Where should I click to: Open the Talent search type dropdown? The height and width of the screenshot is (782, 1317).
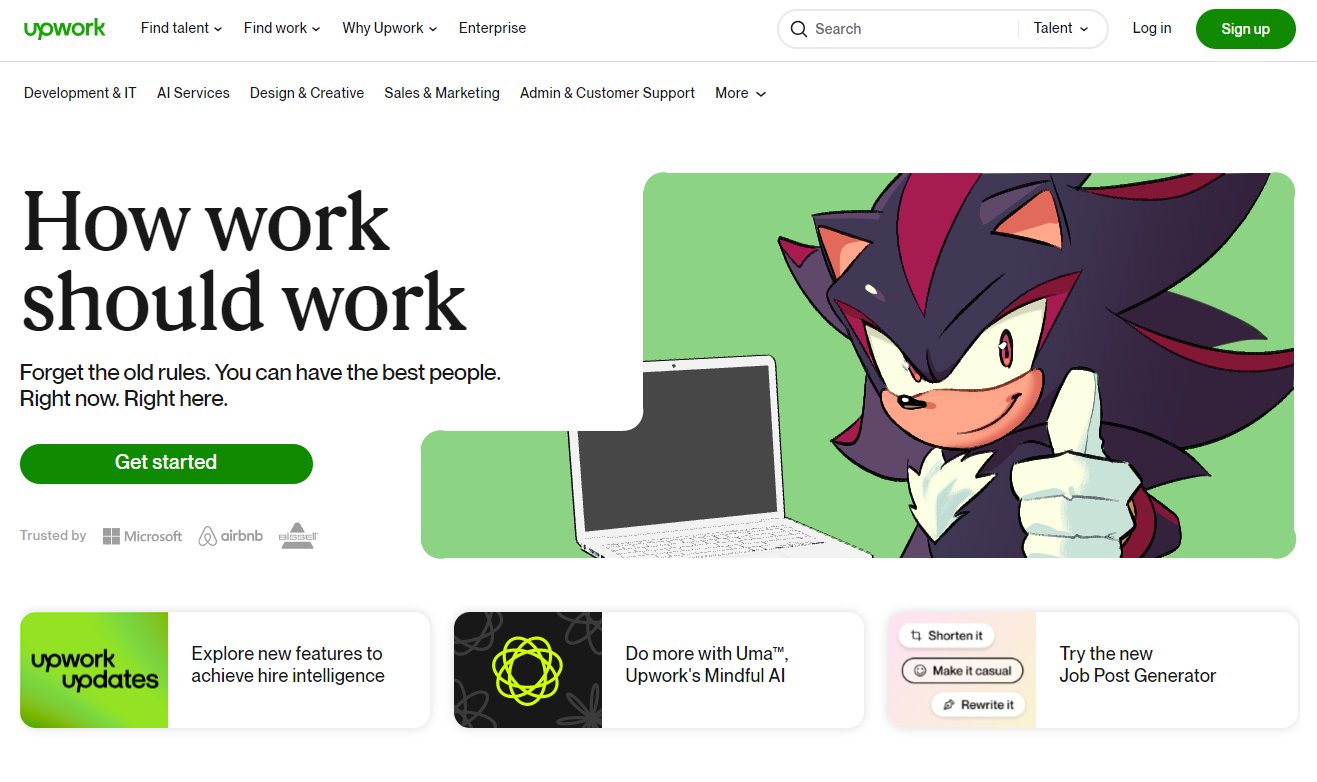tap(1061, 28)
